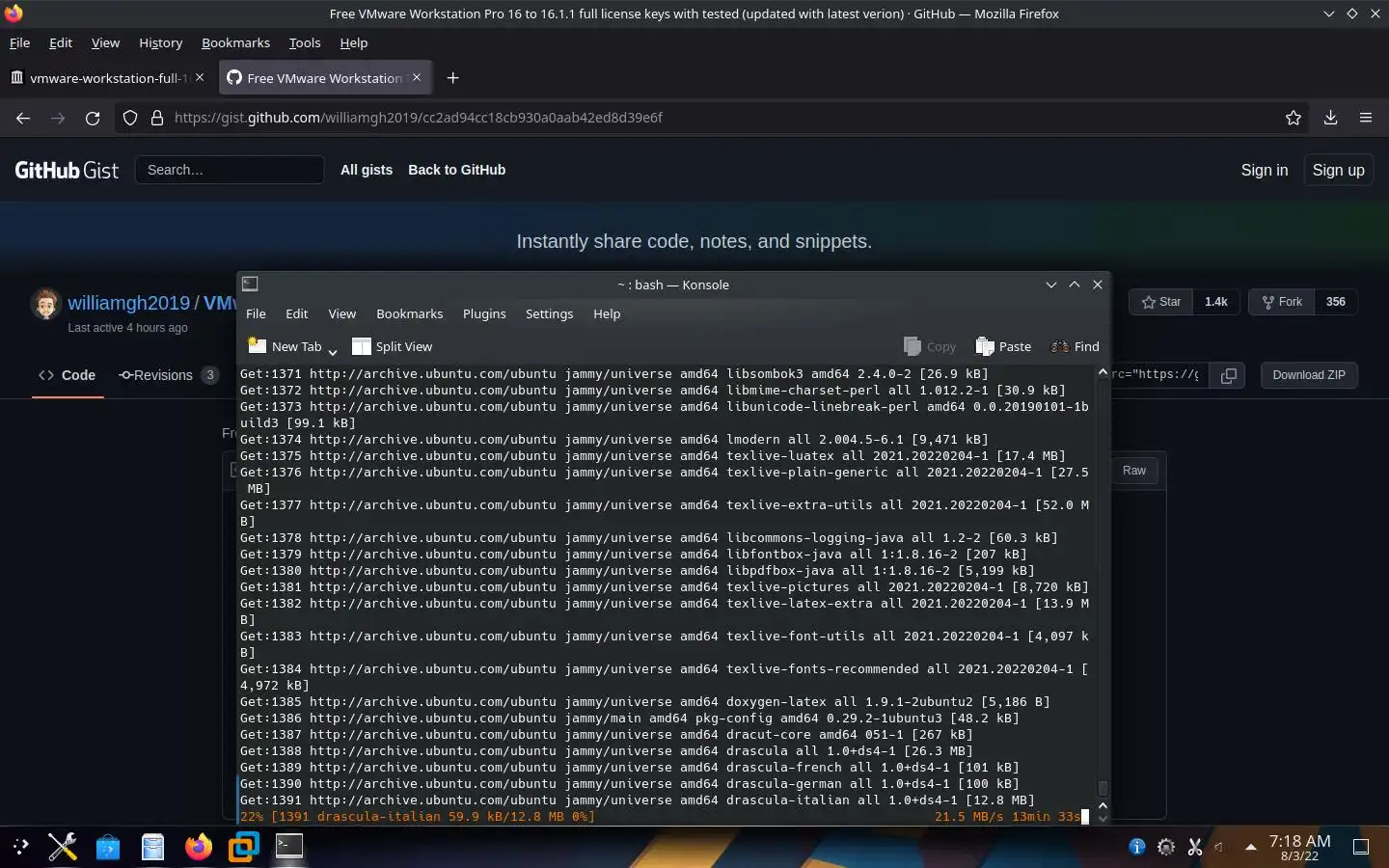1389x868 pixels.
Task: Copy the gist embed code
Action: tap(1228, 375)
